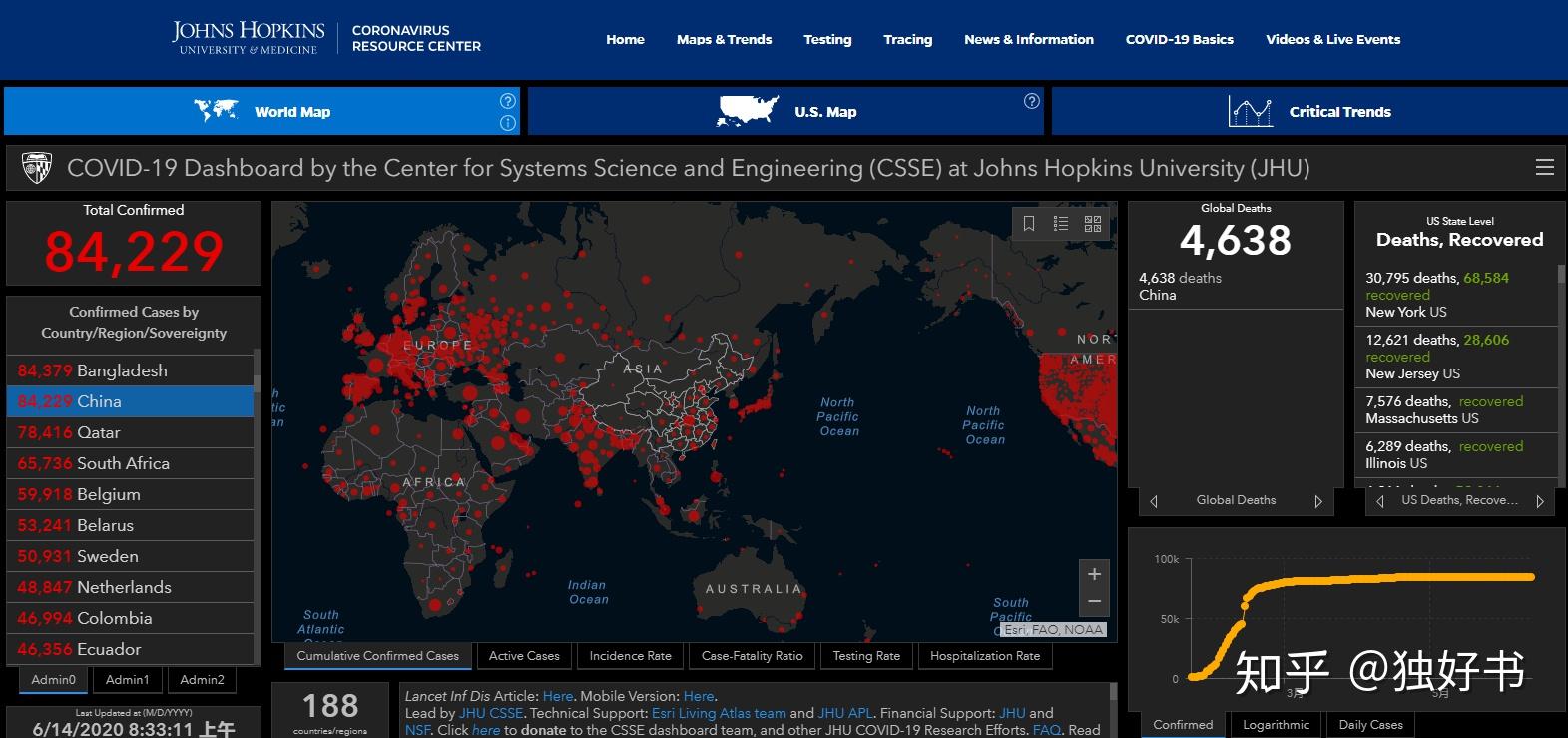Go to next US Deaths panel
The image size is (1568, 738).
click(1540, 501)
